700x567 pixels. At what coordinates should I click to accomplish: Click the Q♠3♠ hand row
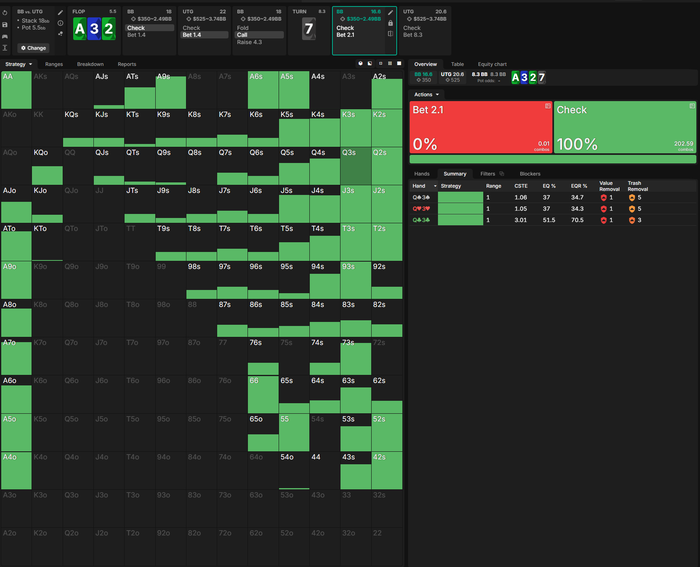pyautogui.click(x=553, y=197)
